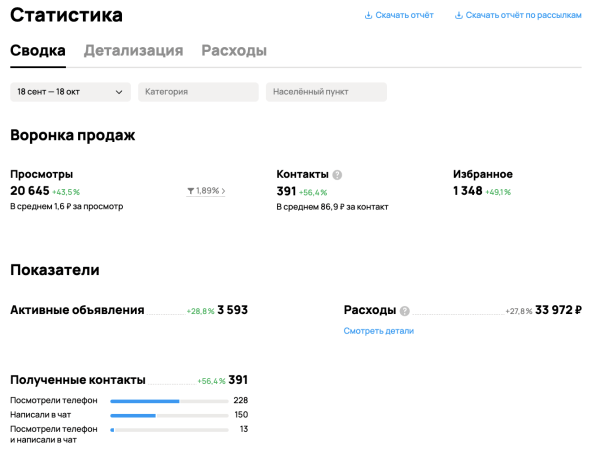Click the Избранное value 1 348

pyautogui.click(x=468, y=191)
